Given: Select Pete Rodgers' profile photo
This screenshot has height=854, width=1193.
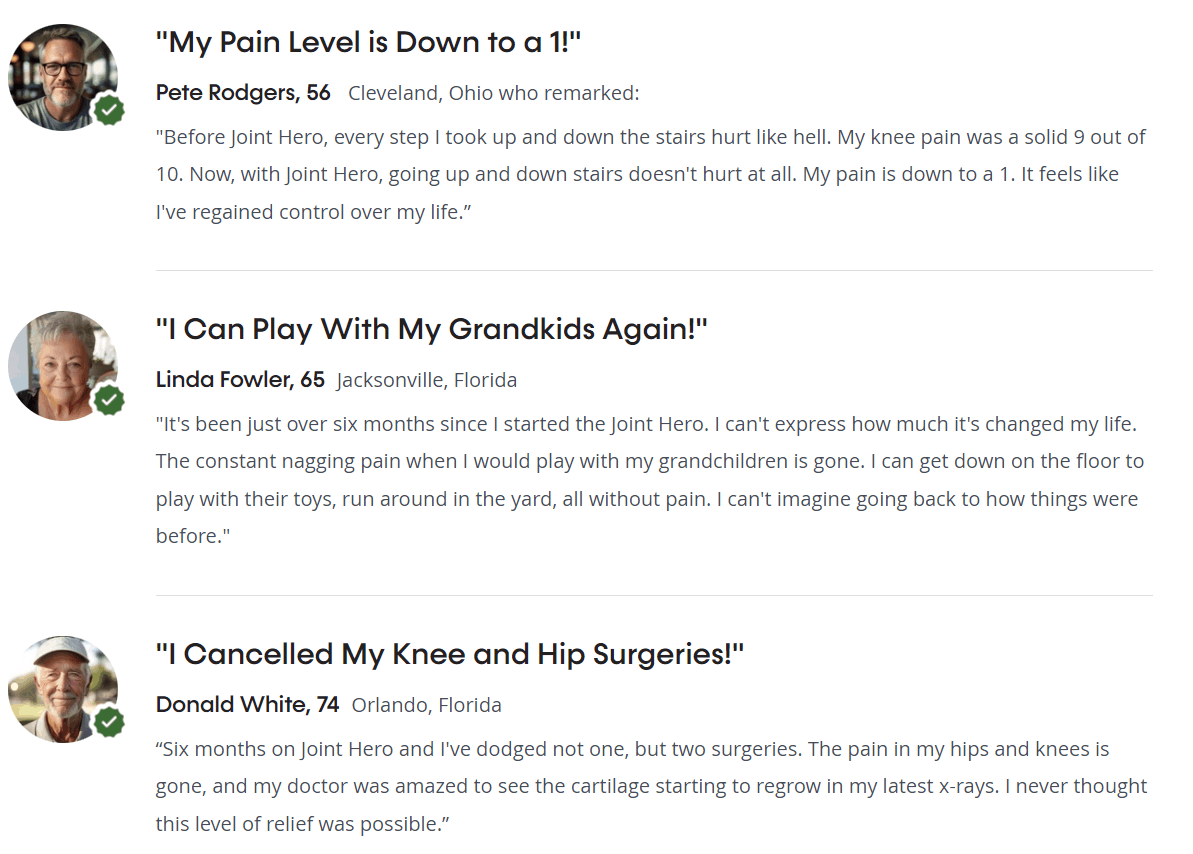Looking at the screenshot, I should pos(63,77).
